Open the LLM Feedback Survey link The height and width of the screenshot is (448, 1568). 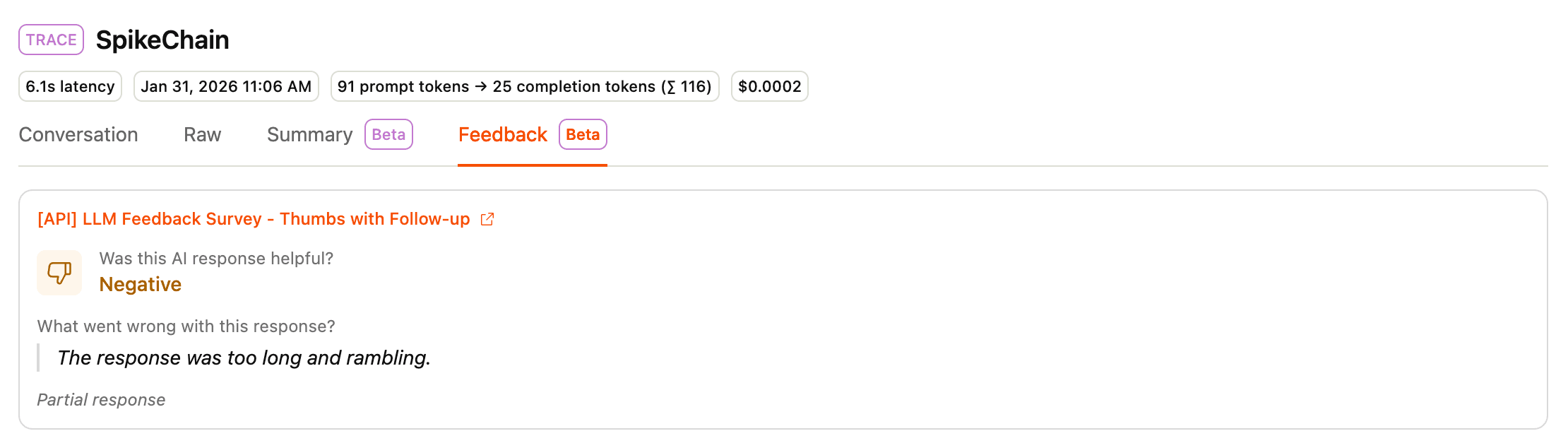[254, 219]
